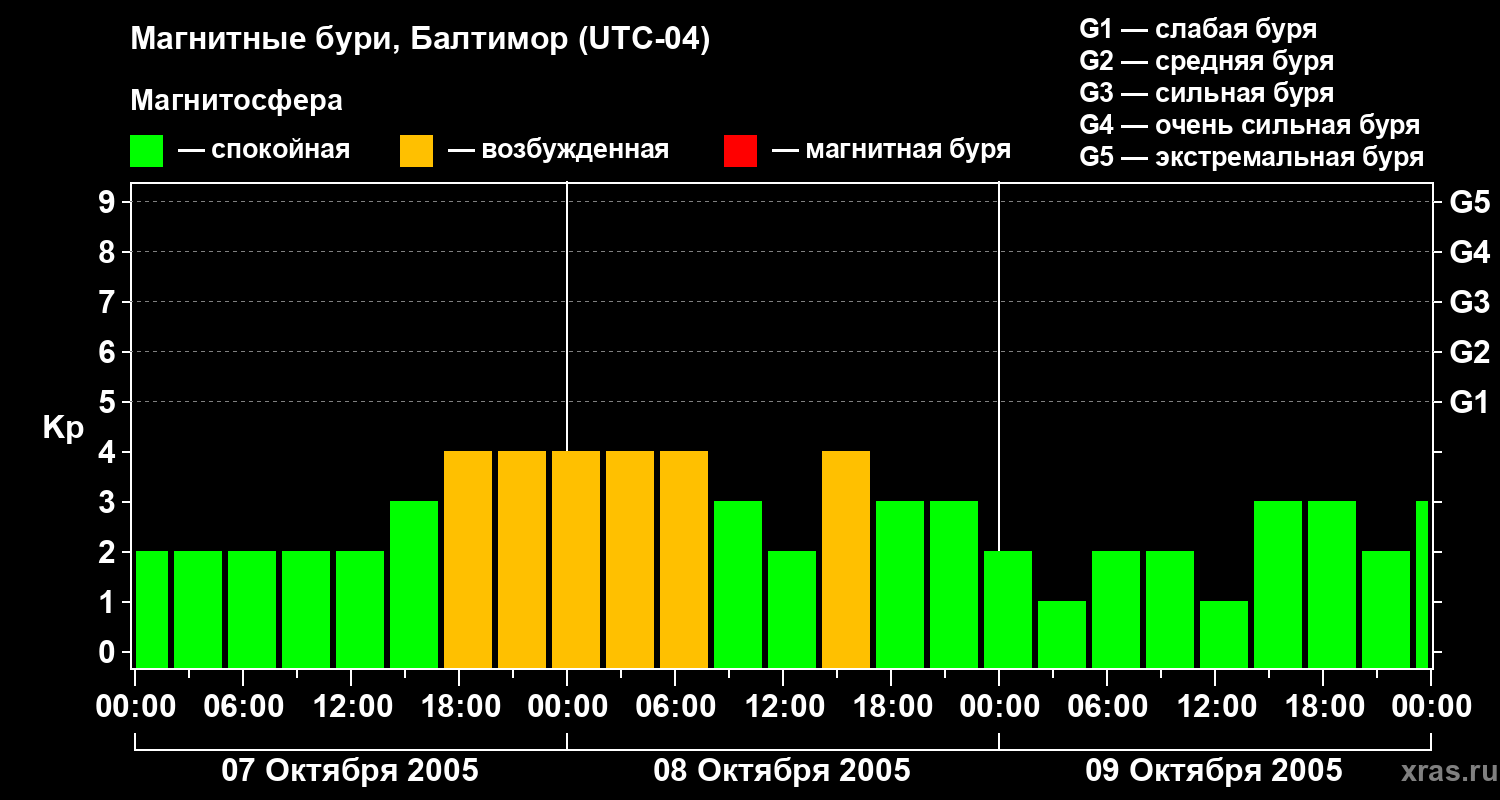Click the 12:00 time label of 08 October
Viewport: 1500px width, 800px height.
(x=783, y=706)
